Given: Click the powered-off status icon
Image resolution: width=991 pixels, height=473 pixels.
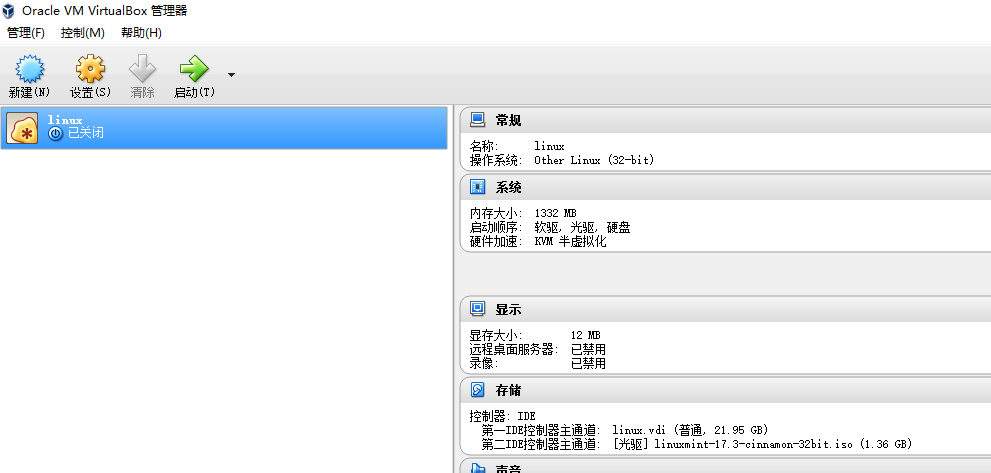Looking at the screenshot, I should (x=56, y=133).
